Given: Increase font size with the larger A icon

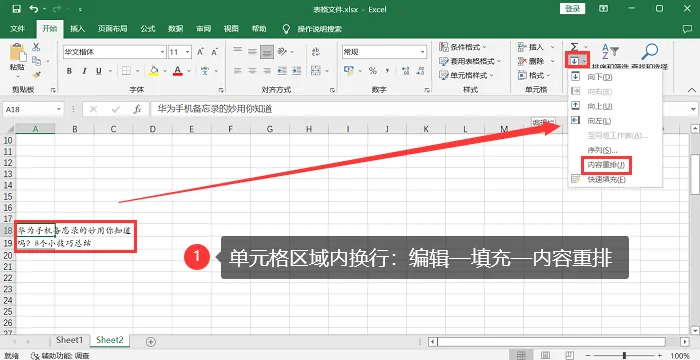Looking at the screenshot, I should point(200,52).
